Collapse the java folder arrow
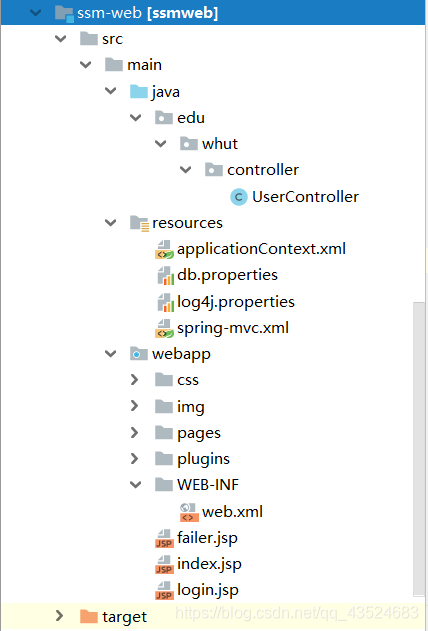This screenshot has width=428, height=631. [111, 91]
